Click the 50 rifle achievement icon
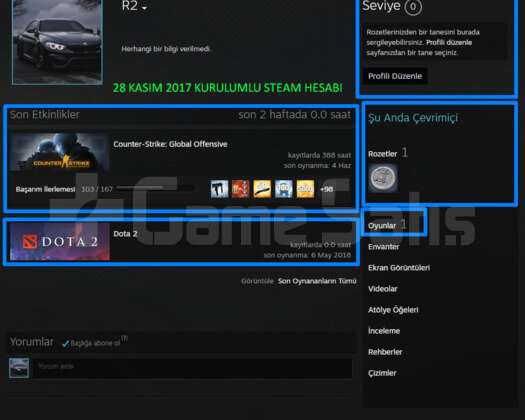Screen dimensions: 525x420 [x=262, y=189]
